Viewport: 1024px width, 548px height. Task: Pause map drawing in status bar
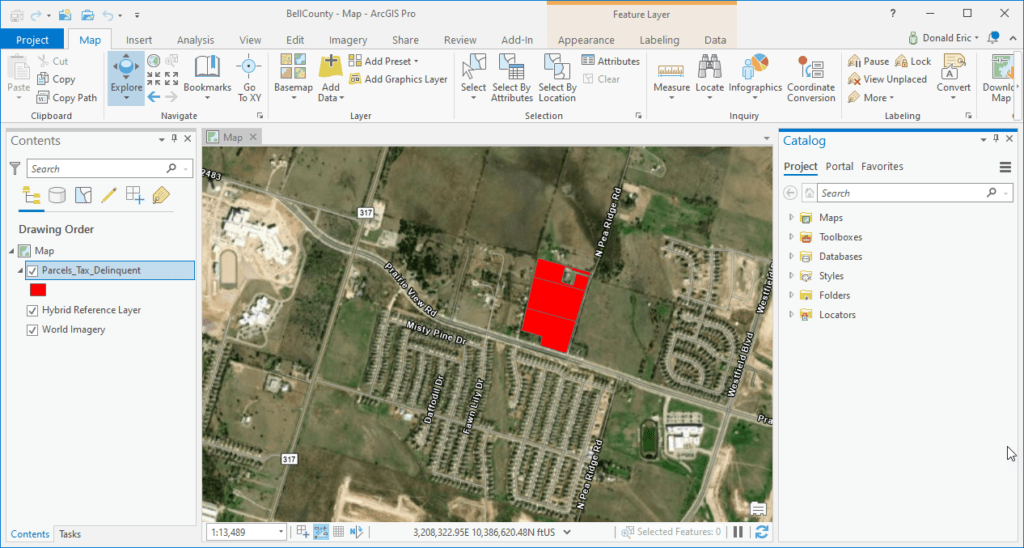coord(738,532)
